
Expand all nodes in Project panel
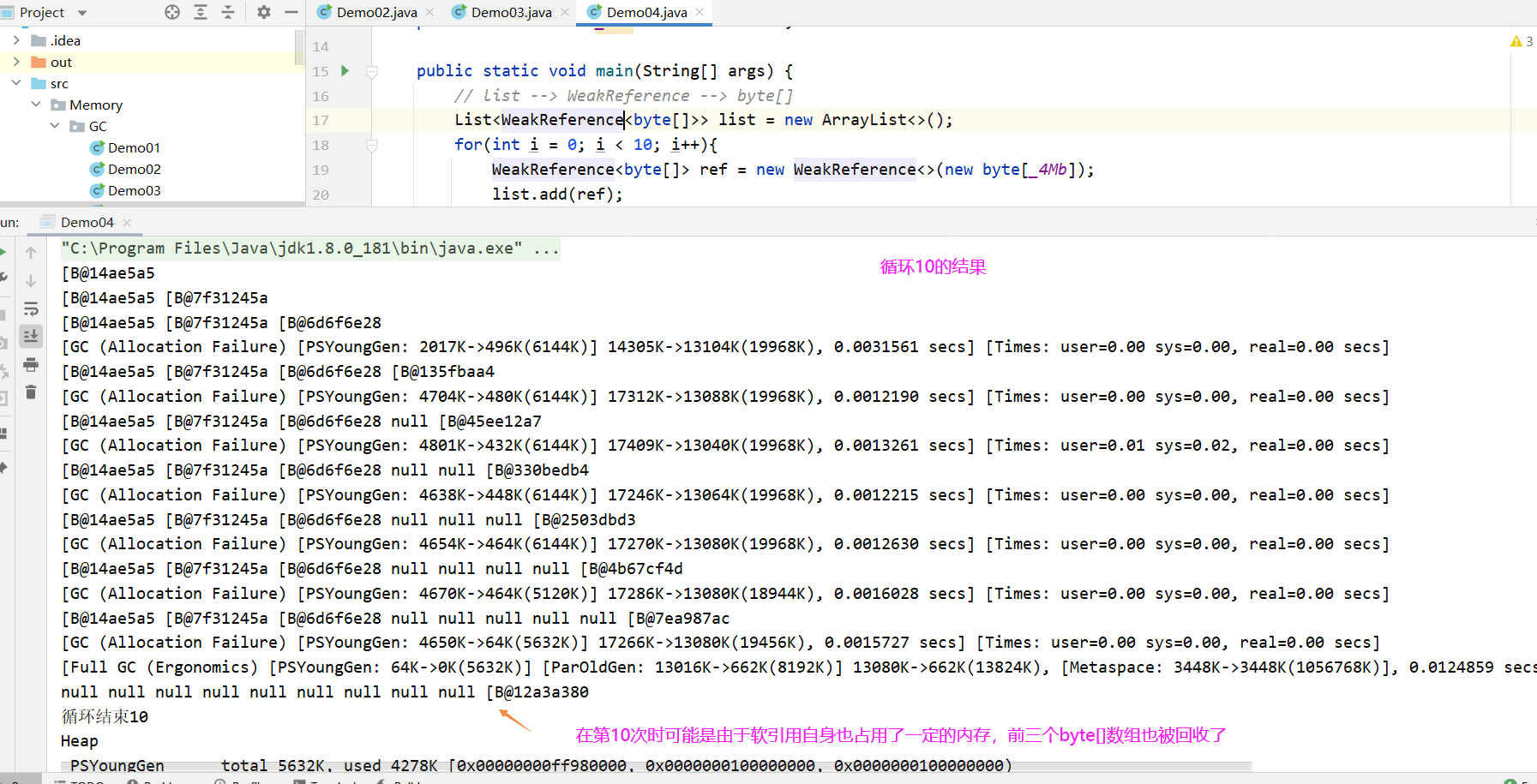(201, 12)
